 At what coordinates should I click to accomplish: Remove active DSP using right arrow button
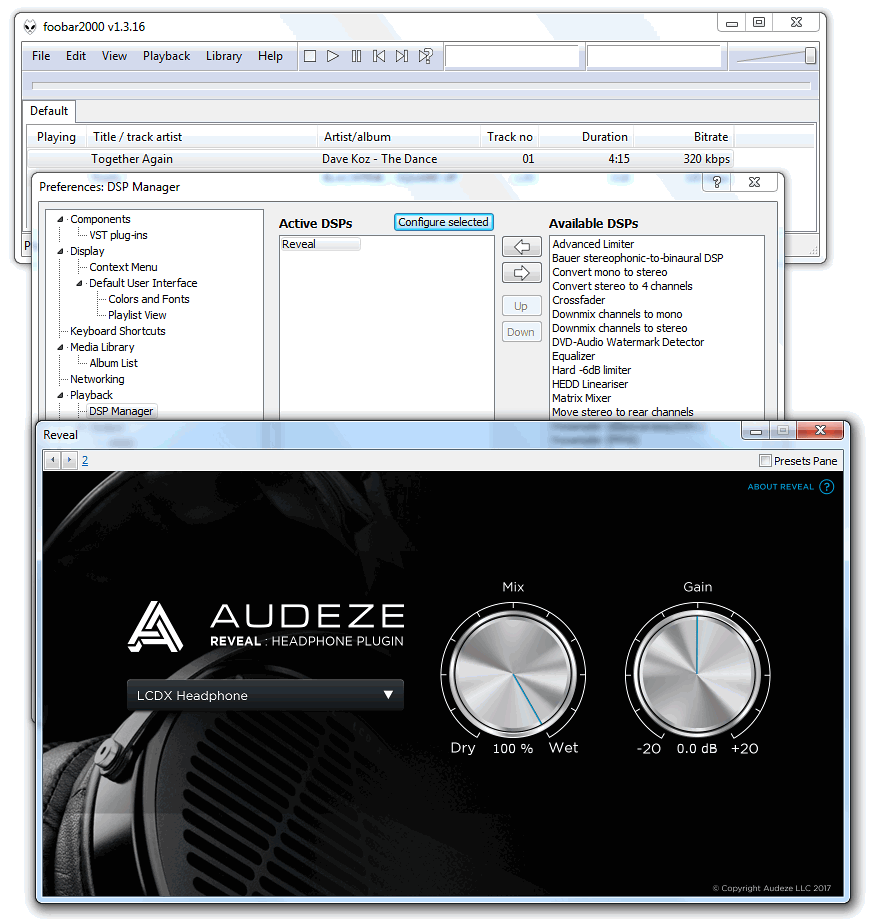point(522,273)
